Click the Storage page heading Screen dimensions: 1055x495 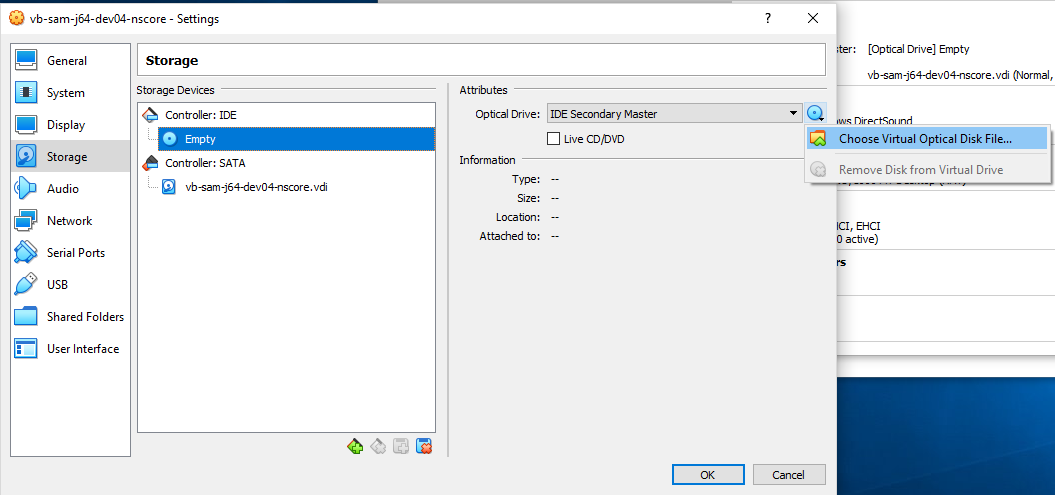click(172, 61)
